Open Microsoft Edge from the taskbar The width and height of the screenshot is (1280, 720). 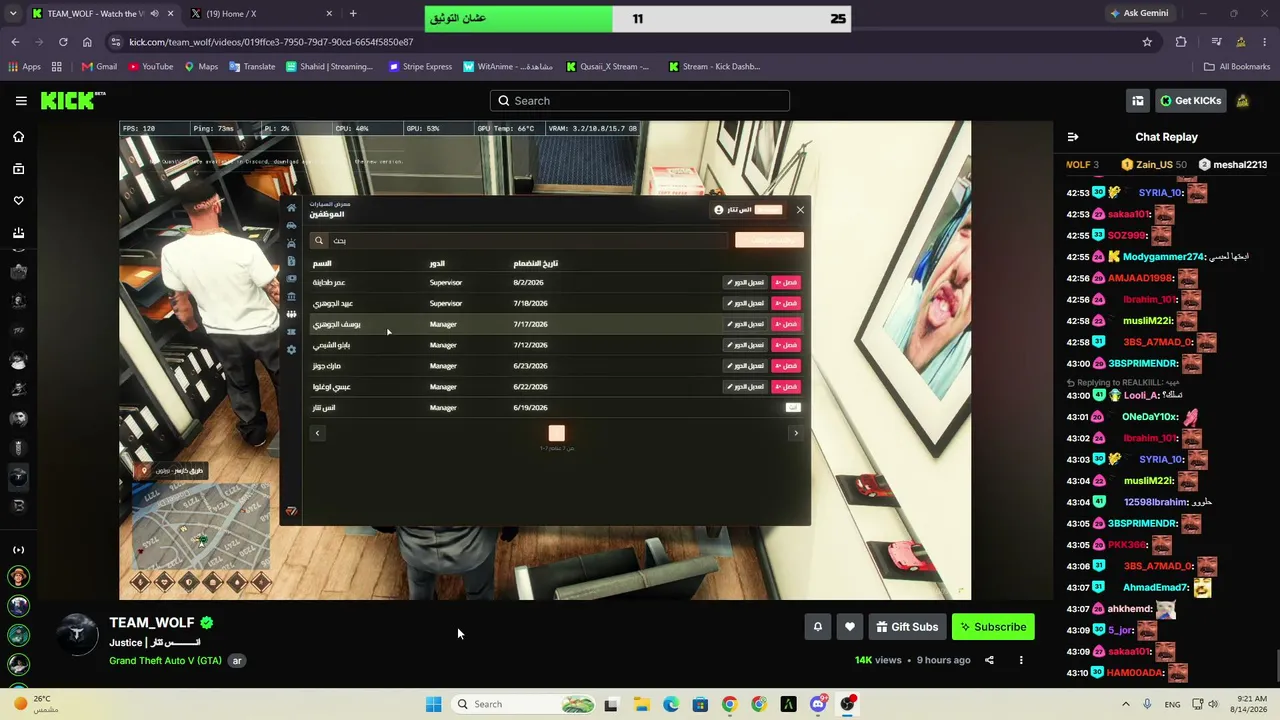pos(670,704)
